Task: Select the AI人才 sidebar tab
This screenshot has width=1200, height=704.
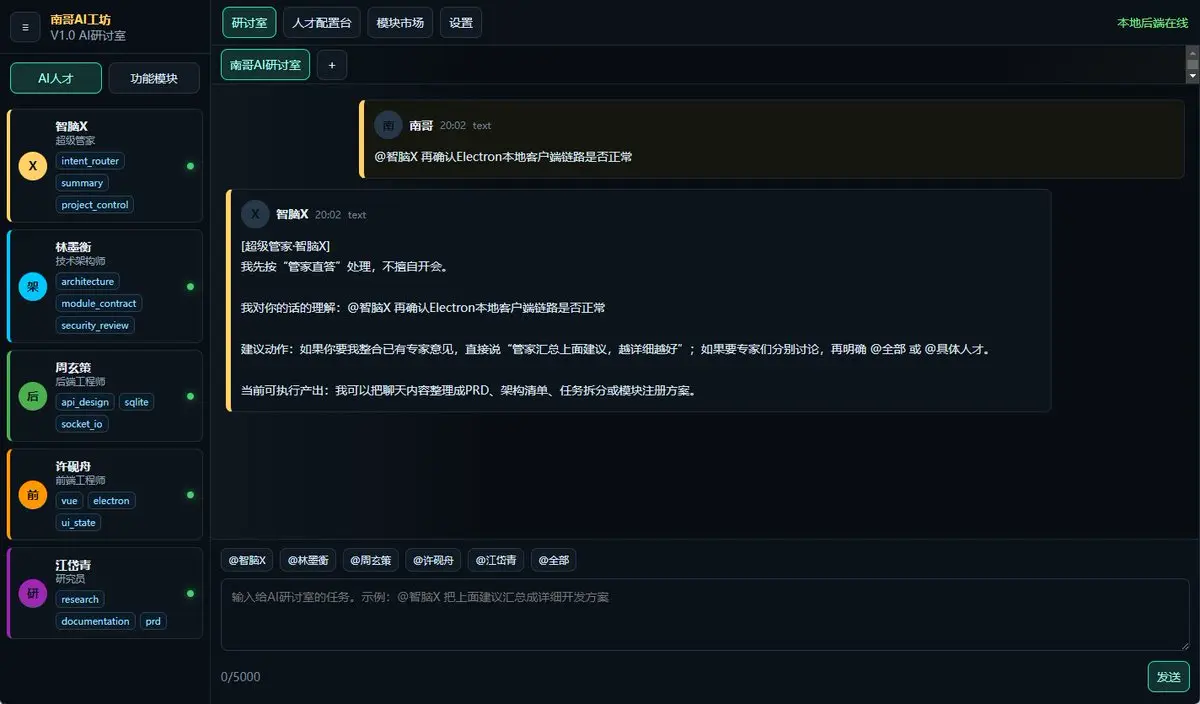Action: (x=56, y=78)
